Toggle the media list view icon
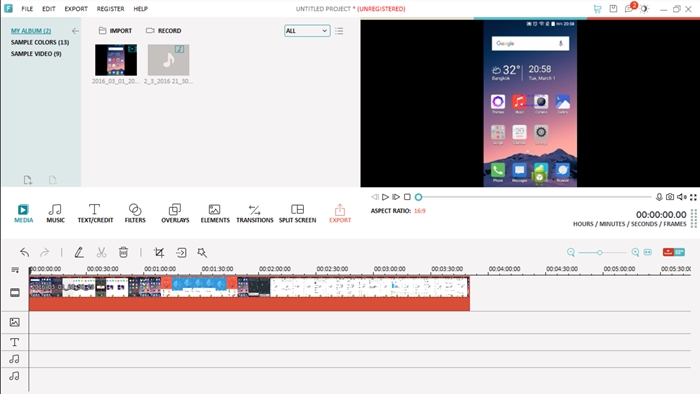The height and width of the screenshot is (394, 700). click(x=339, y=31)
